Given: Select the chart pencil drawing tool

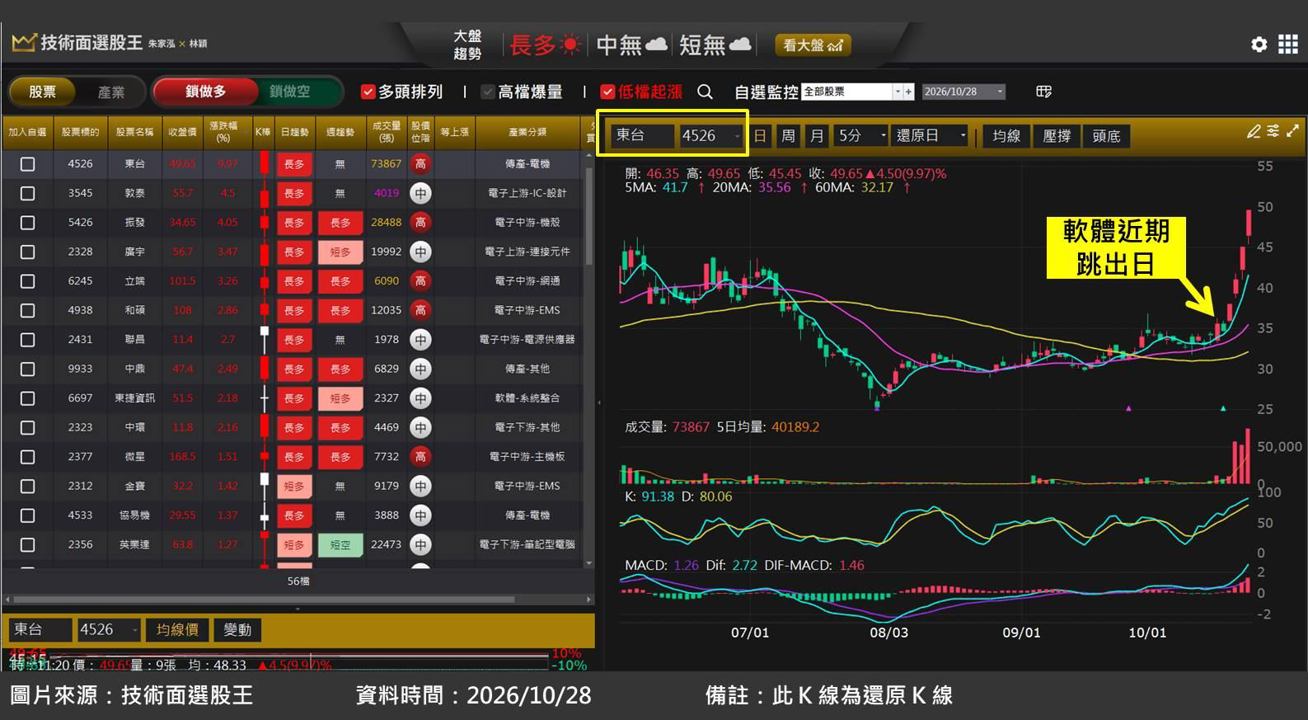Looking at the screenshot, I should click(1254, 131).
